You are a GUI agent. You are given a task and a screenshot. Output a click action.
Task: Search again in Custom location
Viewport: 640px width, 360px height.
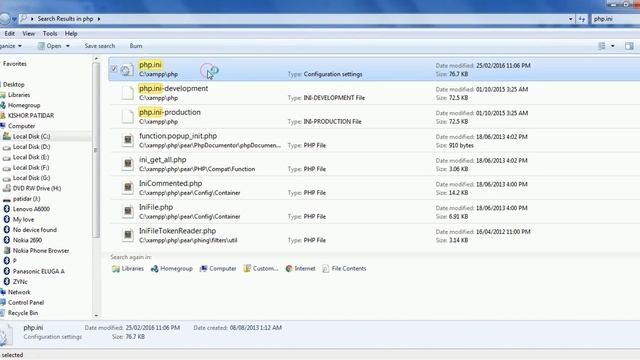[x=261, y=269]
